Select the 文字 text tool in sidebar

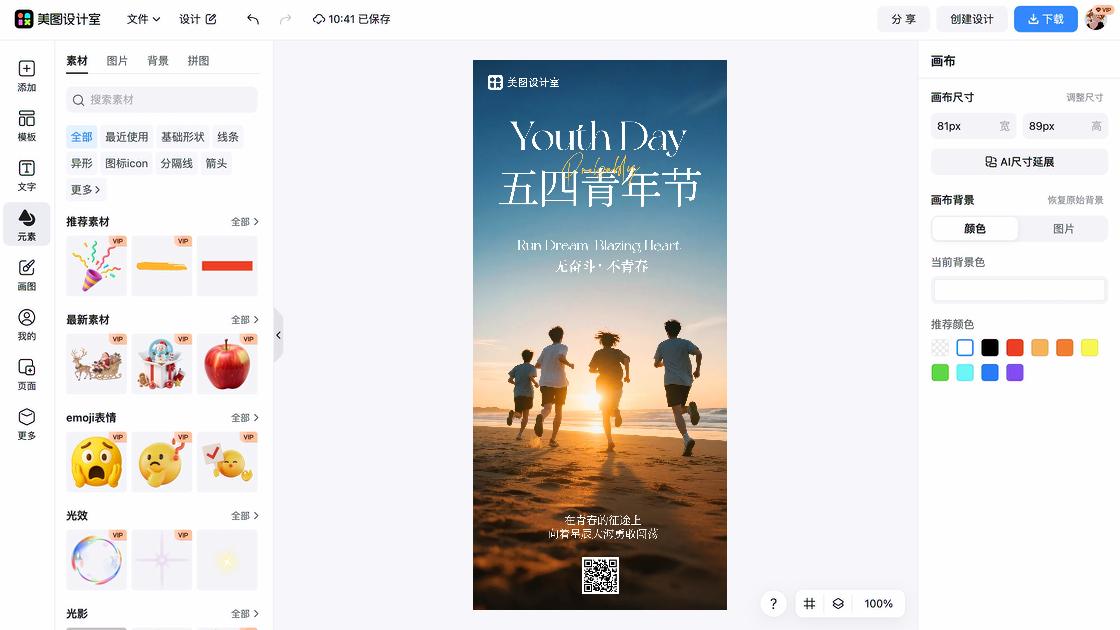pyautogui.click(x=26, y=176)
